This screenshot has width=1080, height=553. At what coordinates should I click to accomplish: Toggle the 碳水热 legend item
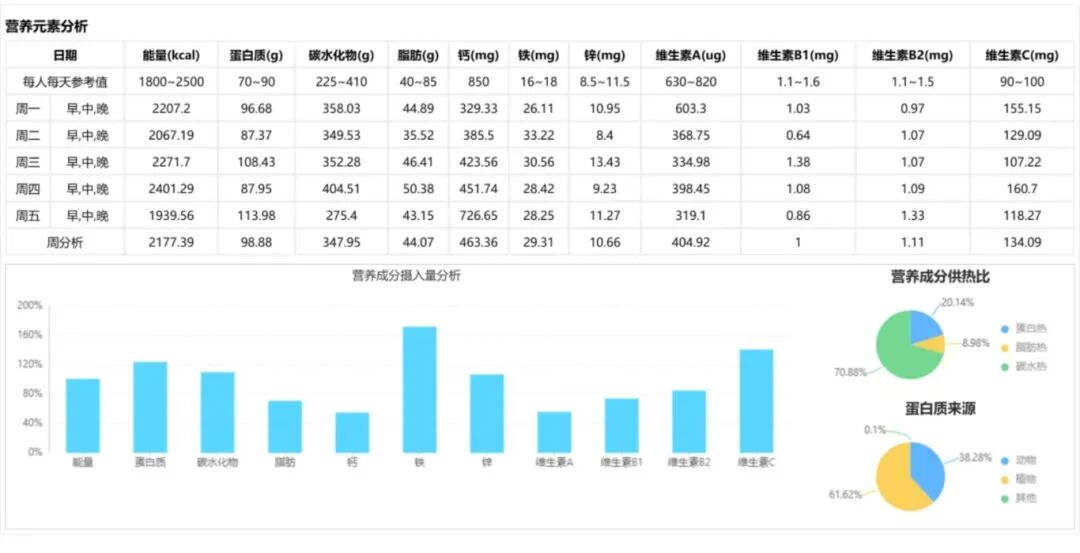[1025, 367]
